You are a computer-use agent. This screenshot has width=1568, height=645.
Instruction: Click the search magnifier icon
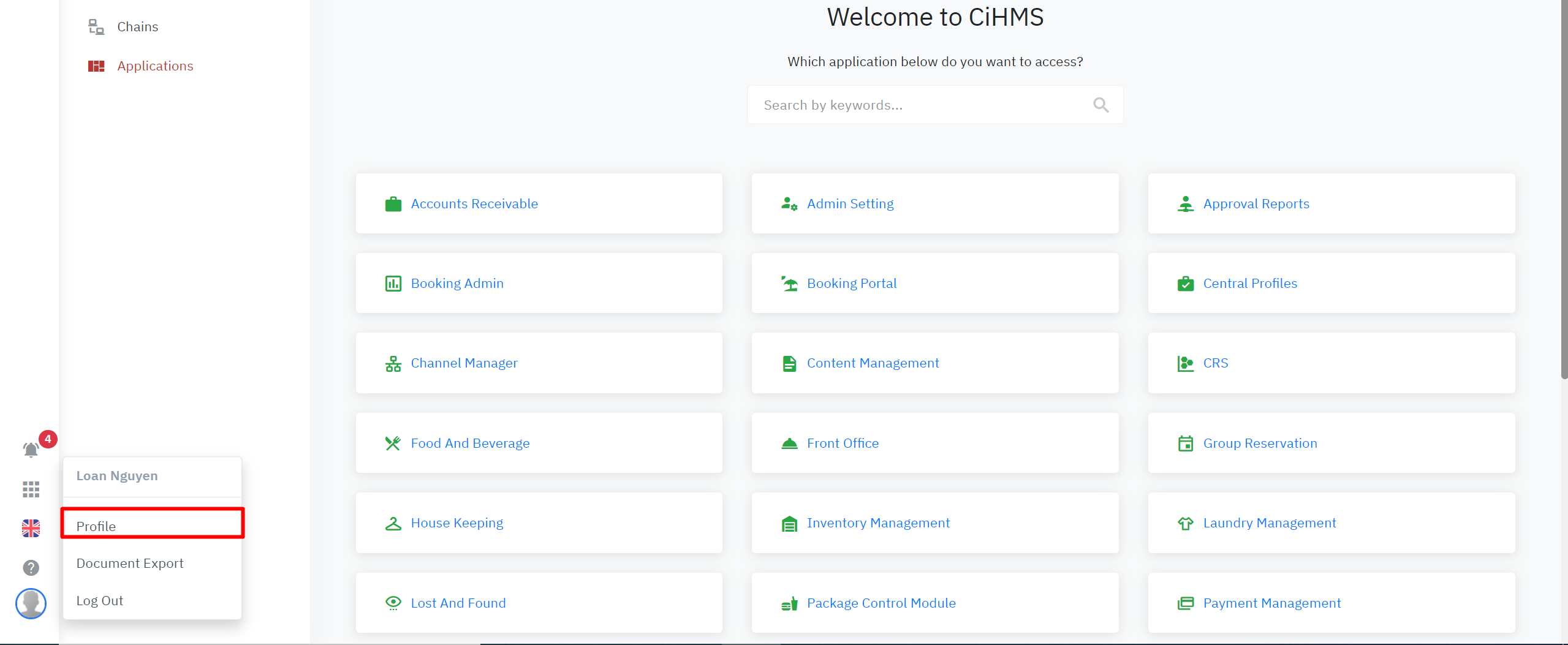tap(1101, 105)
